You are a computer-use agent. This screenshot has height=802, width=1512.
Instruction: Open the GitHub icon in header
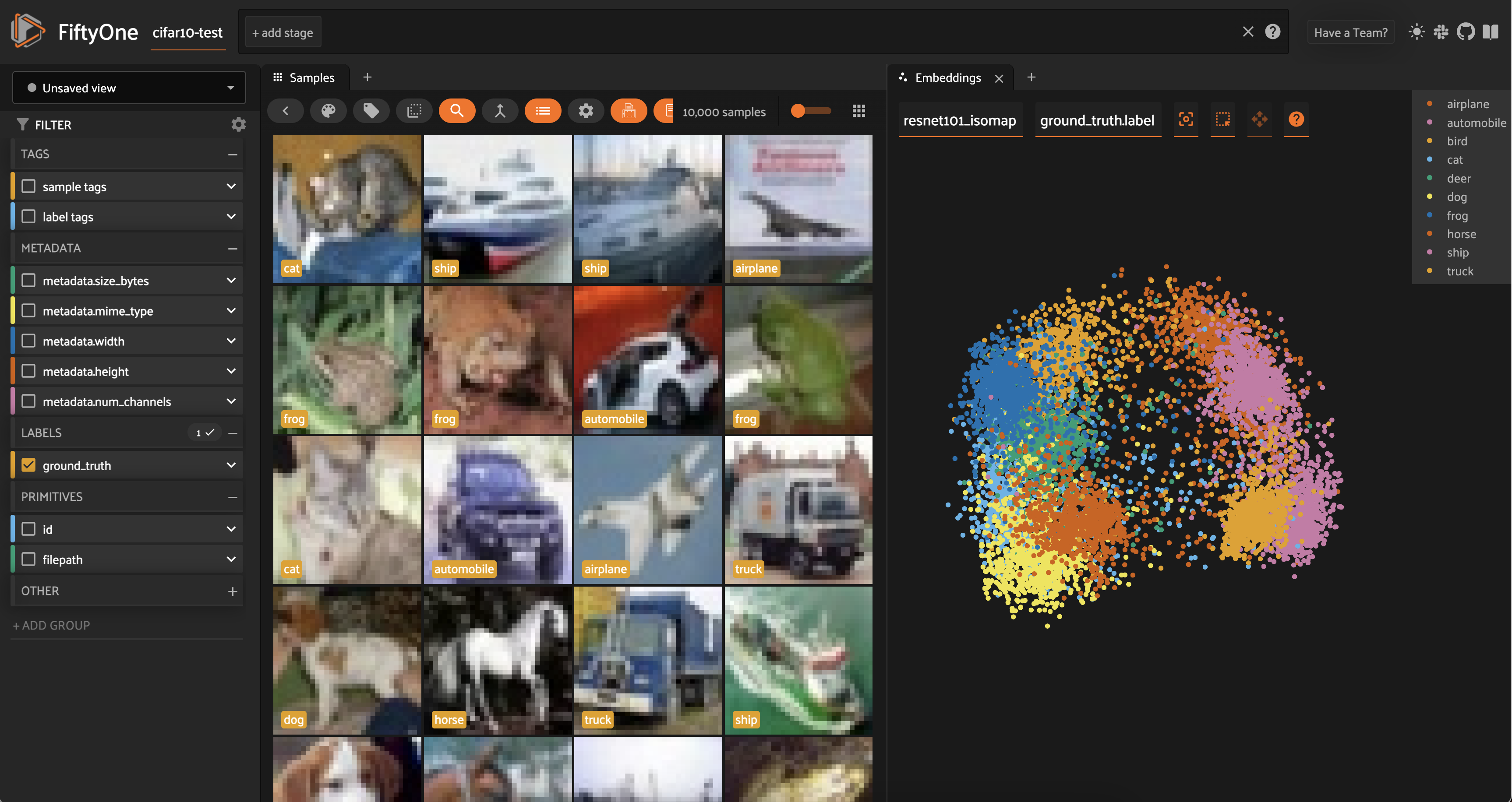coord(1466,32)
